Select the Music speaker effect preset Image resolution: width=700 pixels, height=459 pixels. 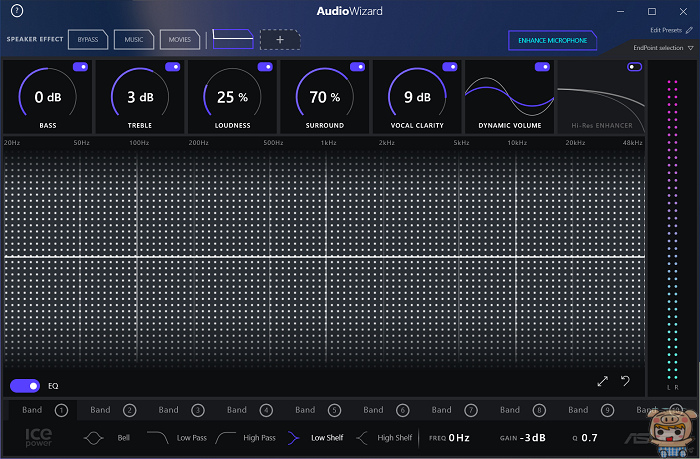pyautogui.click(x=134, y=40)
